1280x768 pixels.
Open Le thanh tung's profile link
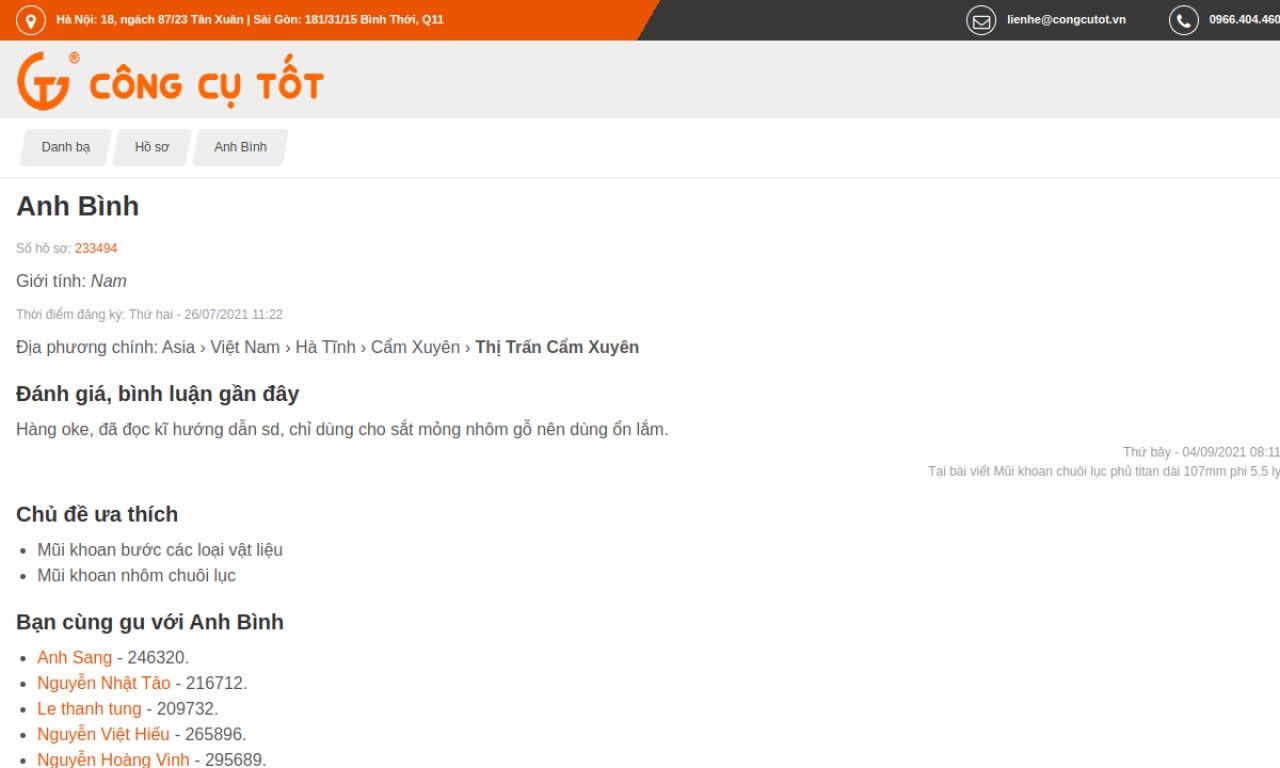(x=89, y=708)
